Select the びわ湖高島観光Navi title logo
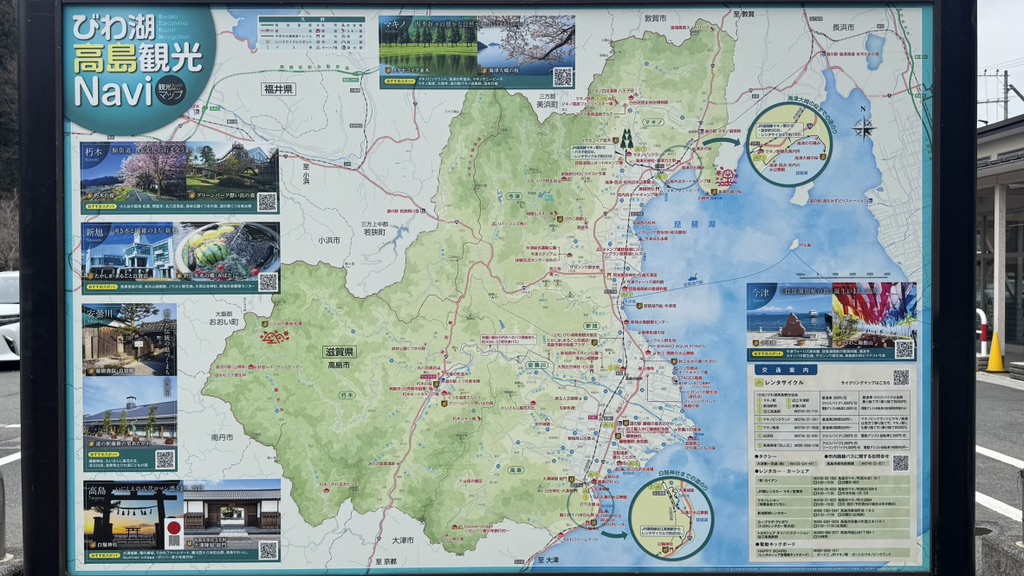This screenshot has height=576, width=1024. point(138,60)
